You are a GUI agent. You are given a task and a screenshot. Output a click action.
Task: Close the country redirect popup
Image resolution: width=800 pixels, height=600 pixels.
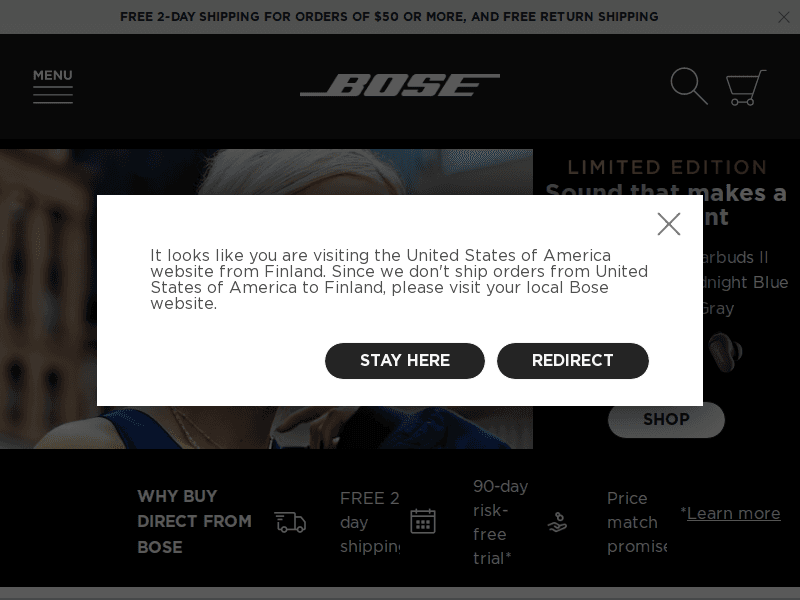(x=669, y=224)
